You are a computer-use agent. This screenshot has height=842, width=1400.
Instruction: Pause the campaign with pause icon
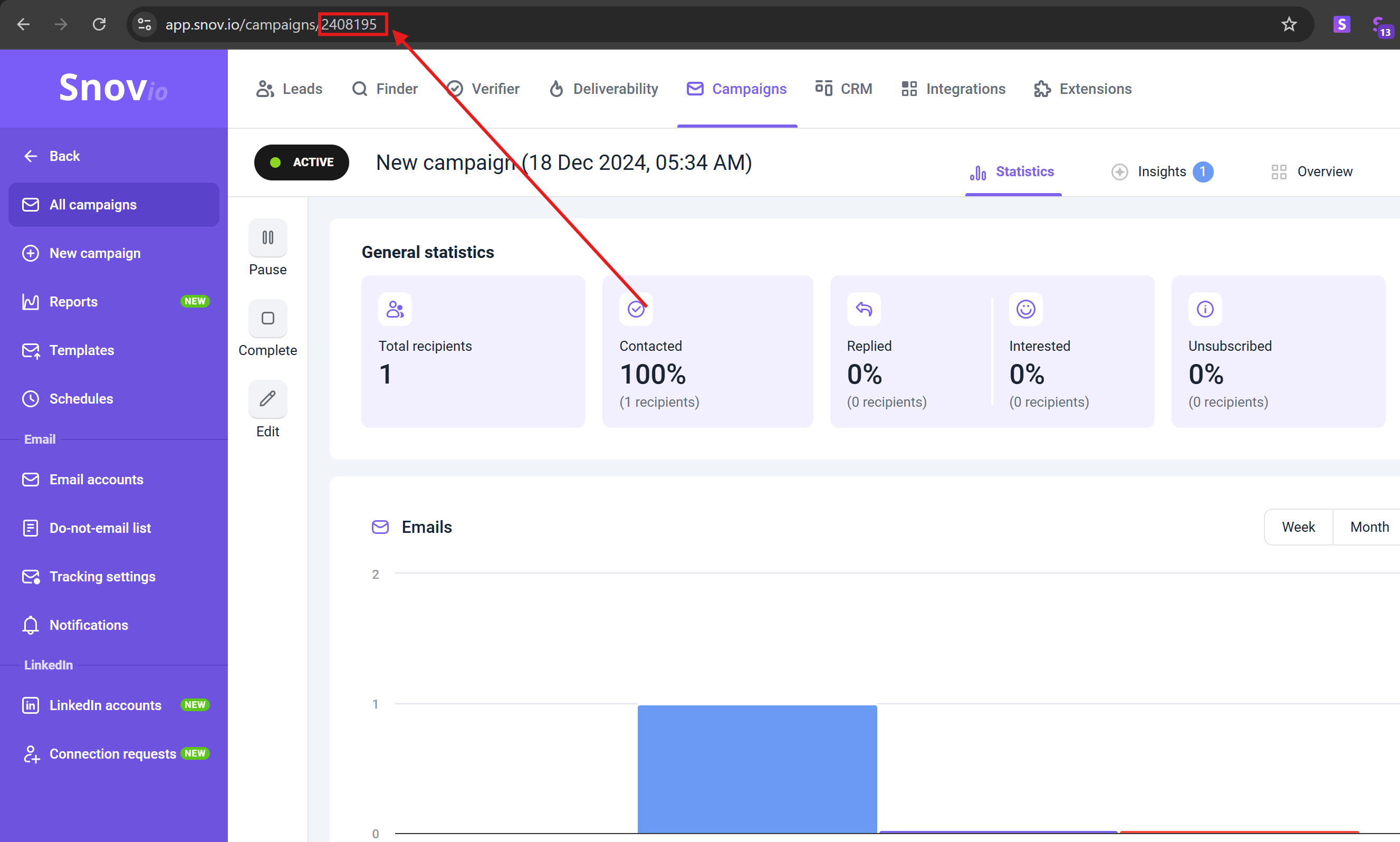coord(268,238)
